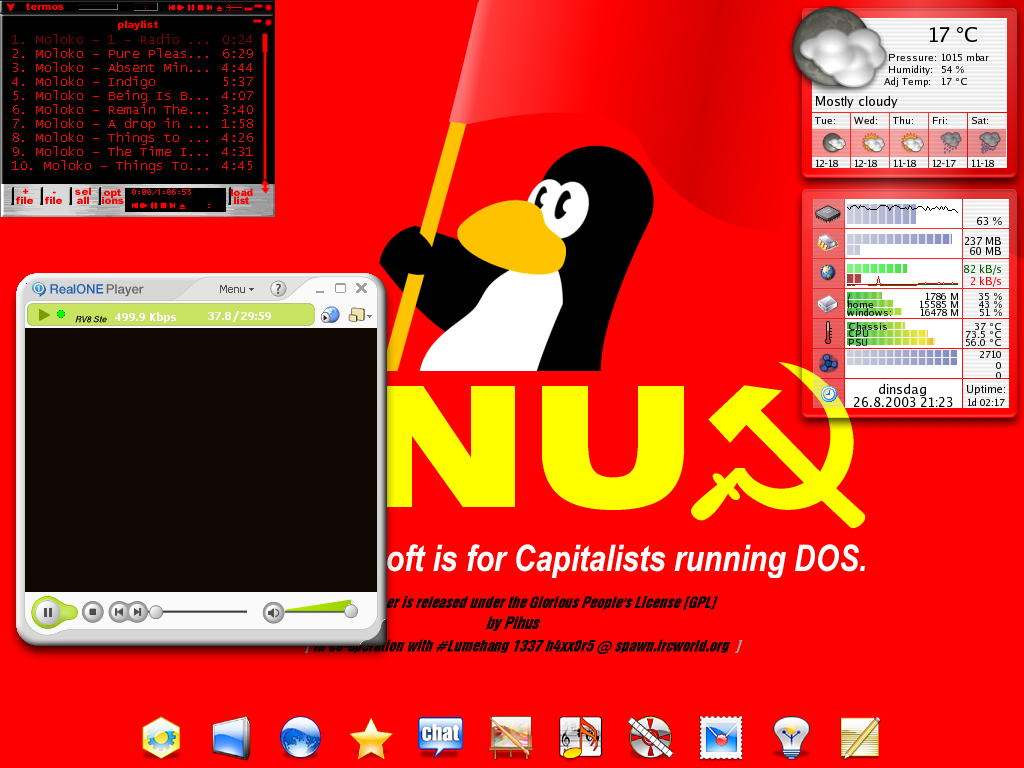Expand the RealONE folder clip dropdown arrow
Image resolution: width=1024 pixels, height=768 pixels.
coord(370,317)
